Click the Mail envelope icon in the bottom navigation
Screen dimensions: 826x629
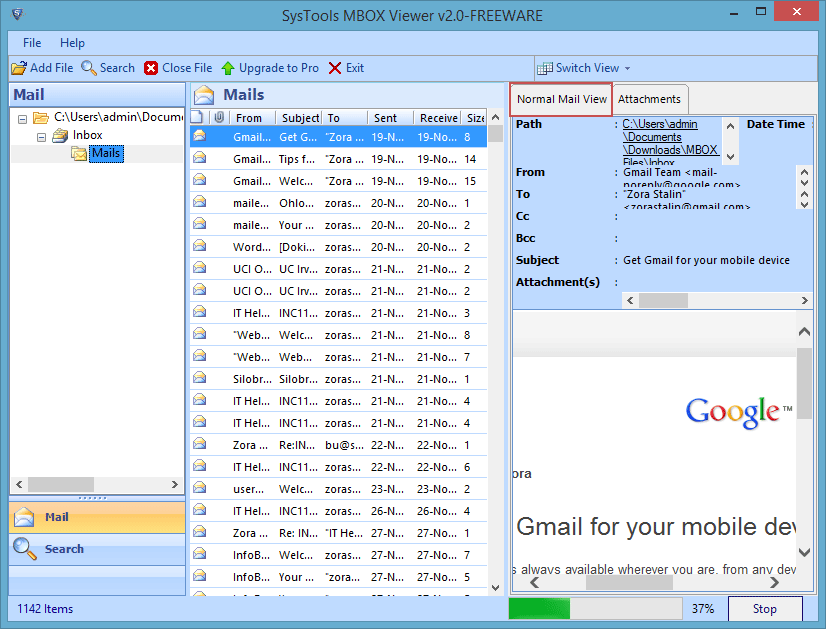[24, 517]
